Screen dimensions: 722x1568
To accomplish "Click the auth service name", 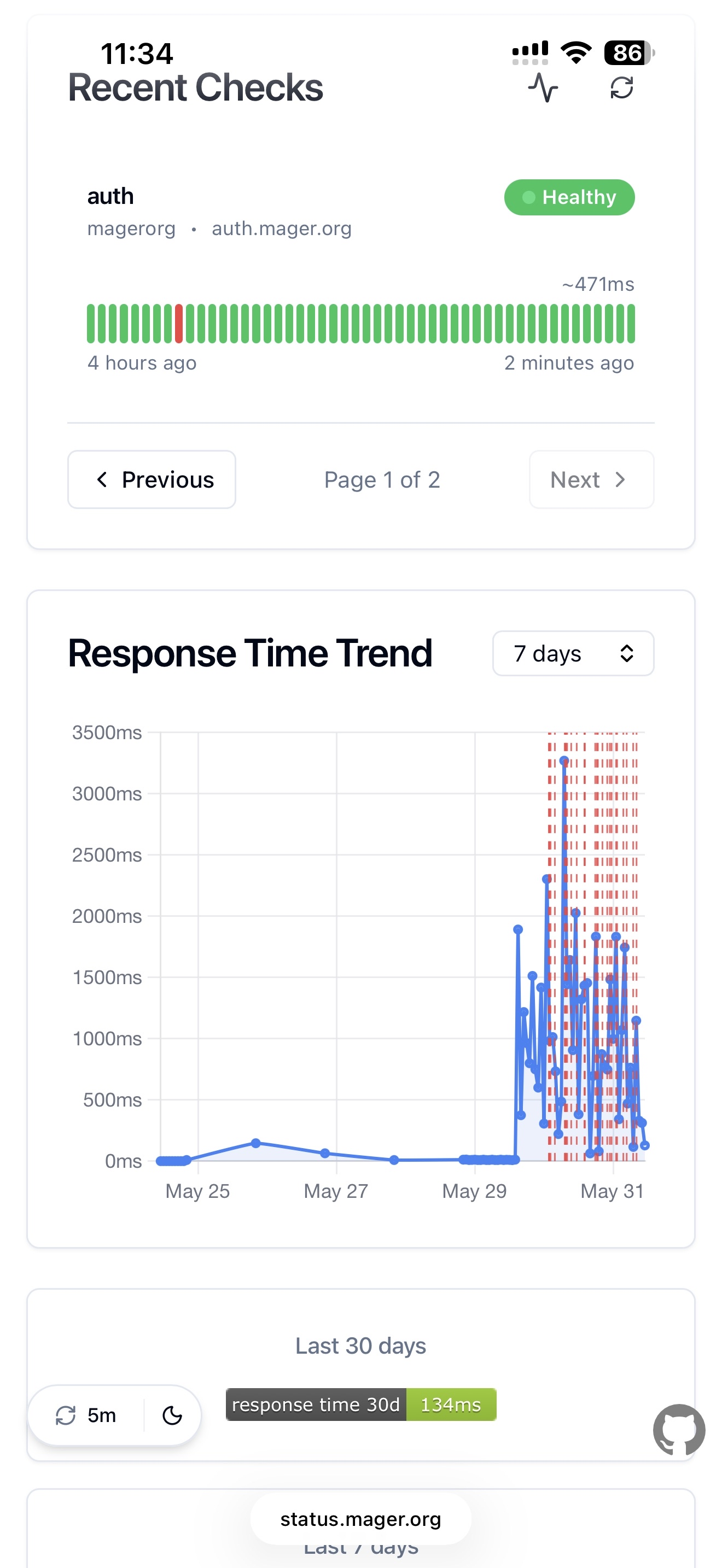I will (x=110, y=196).
